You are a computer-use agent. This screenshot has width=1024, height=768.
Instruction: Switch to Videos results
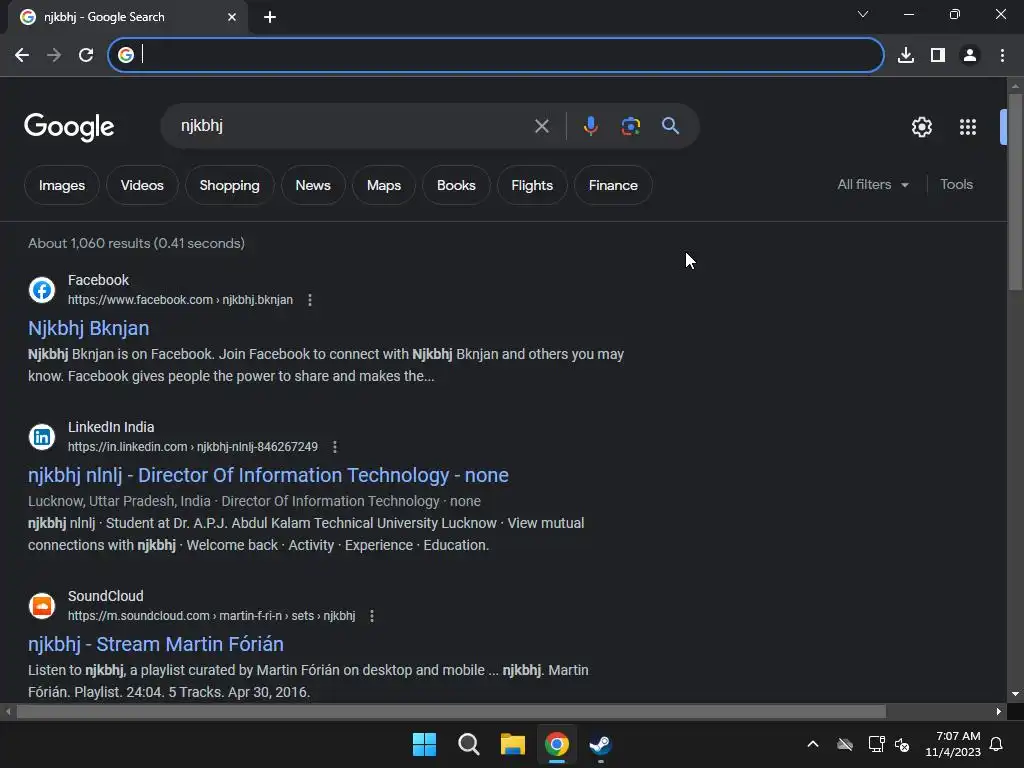(142, 185)
